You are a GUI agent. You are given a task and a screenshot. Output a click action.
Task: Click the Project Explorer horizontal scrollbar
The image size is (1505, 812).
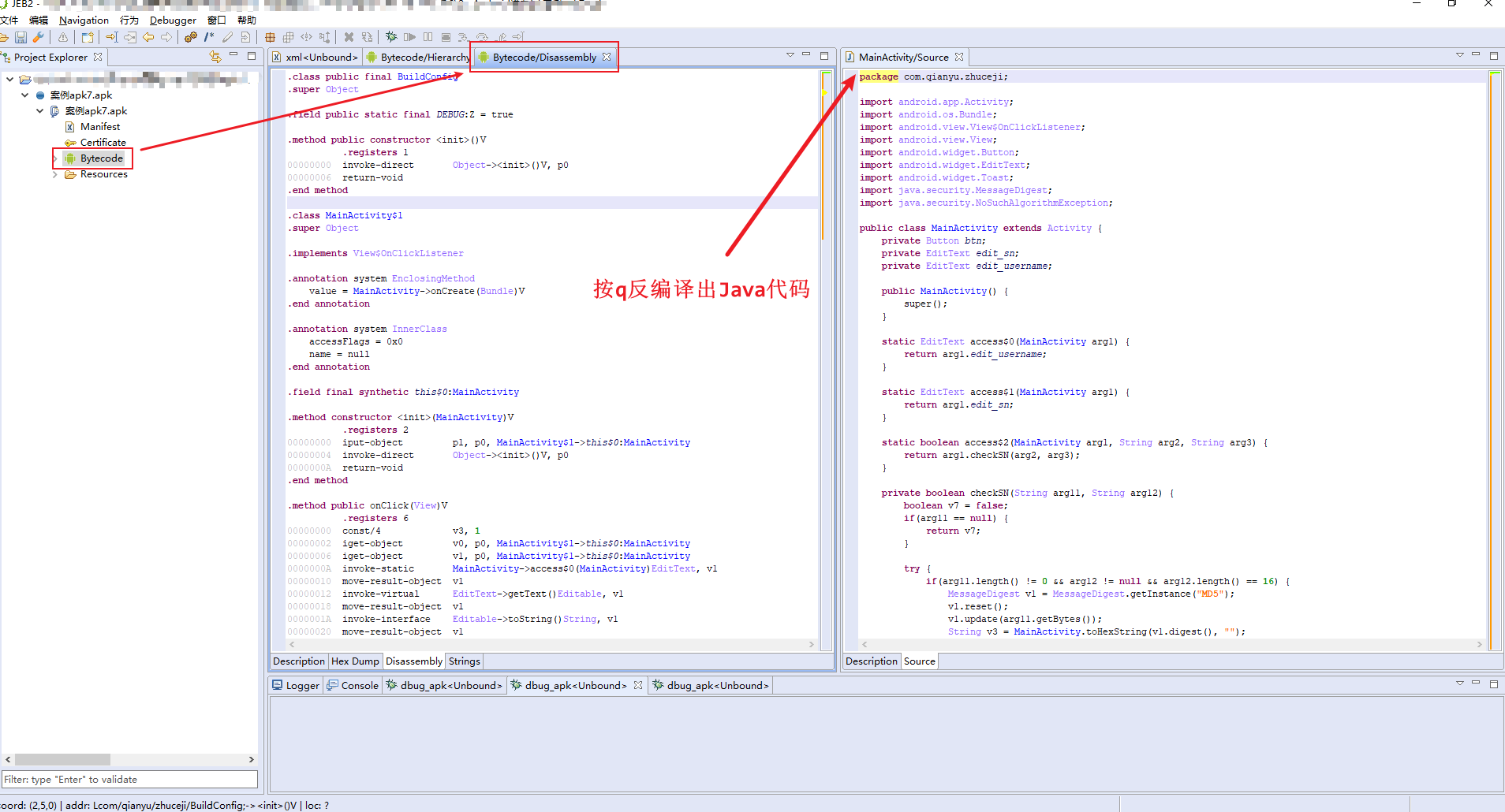tap(63, 759)
